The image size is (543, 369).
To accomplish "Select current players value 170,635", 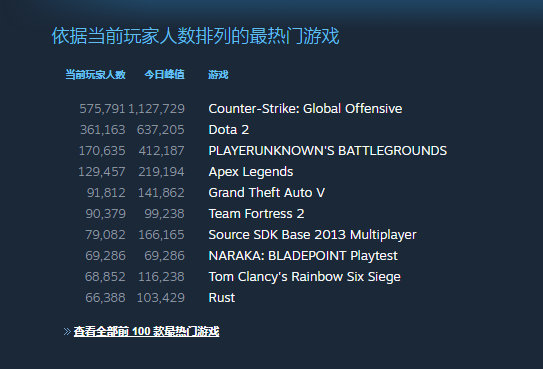I will [x=102, y=151].
